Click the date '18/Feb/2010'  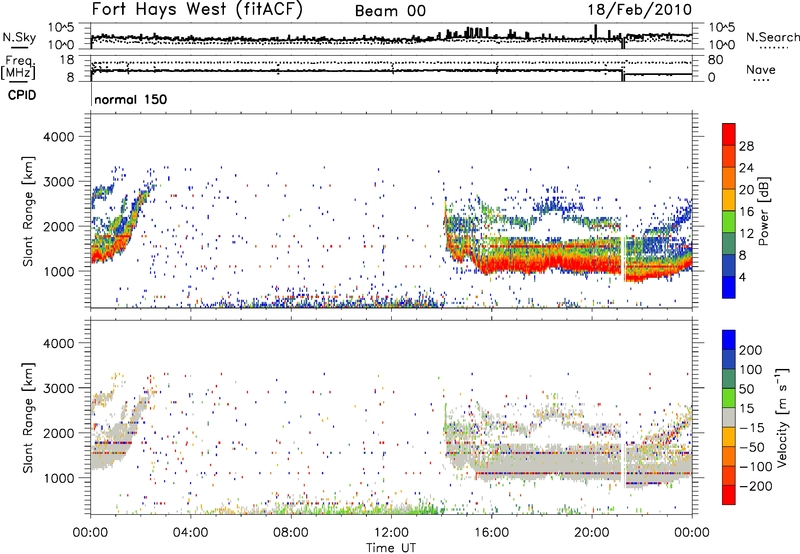tap(640, 9)
